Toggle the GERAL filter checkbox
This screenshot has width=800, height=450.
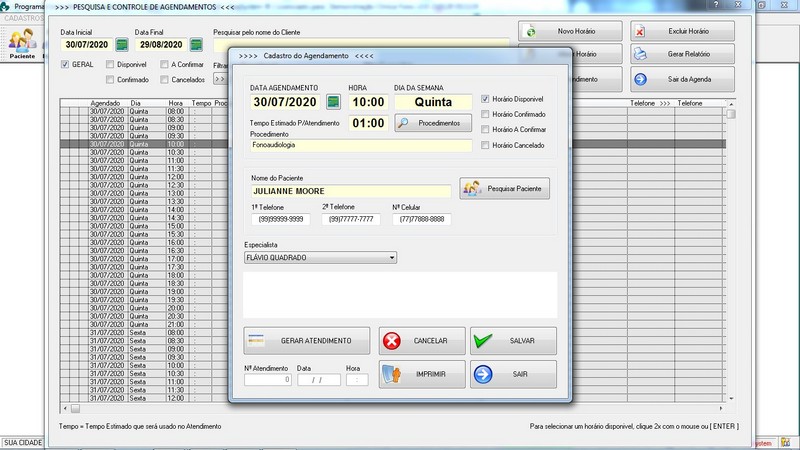[65, 64]
